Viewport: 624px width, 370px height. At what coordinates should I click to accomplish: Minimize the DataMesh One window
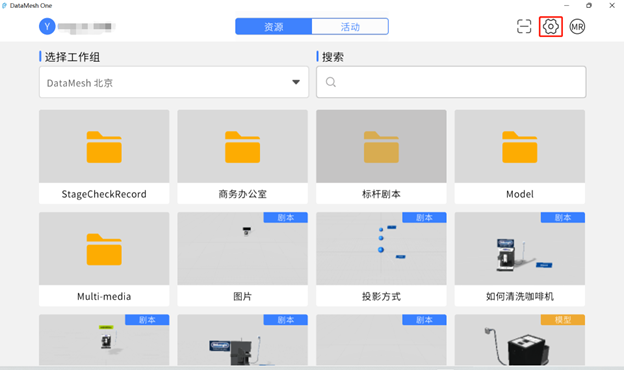[x=567, y=6]
